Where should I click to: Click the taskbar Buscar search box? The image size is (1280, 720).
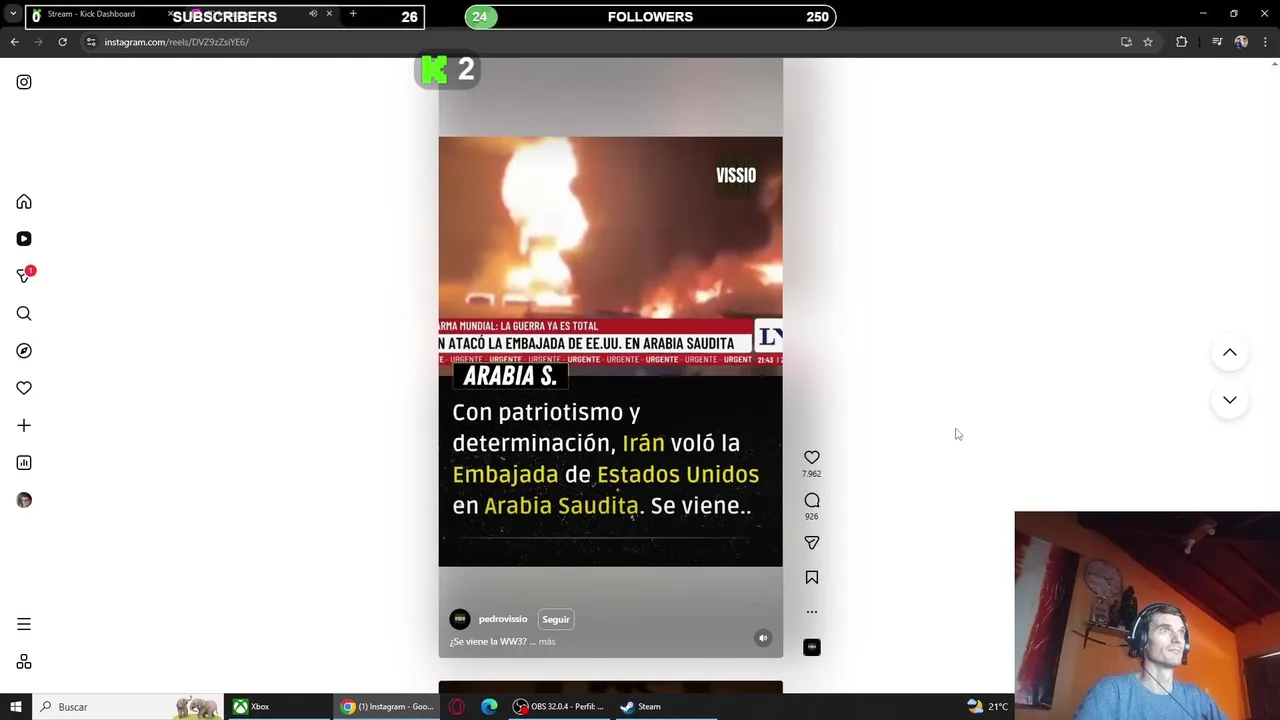tap(127, 707)
